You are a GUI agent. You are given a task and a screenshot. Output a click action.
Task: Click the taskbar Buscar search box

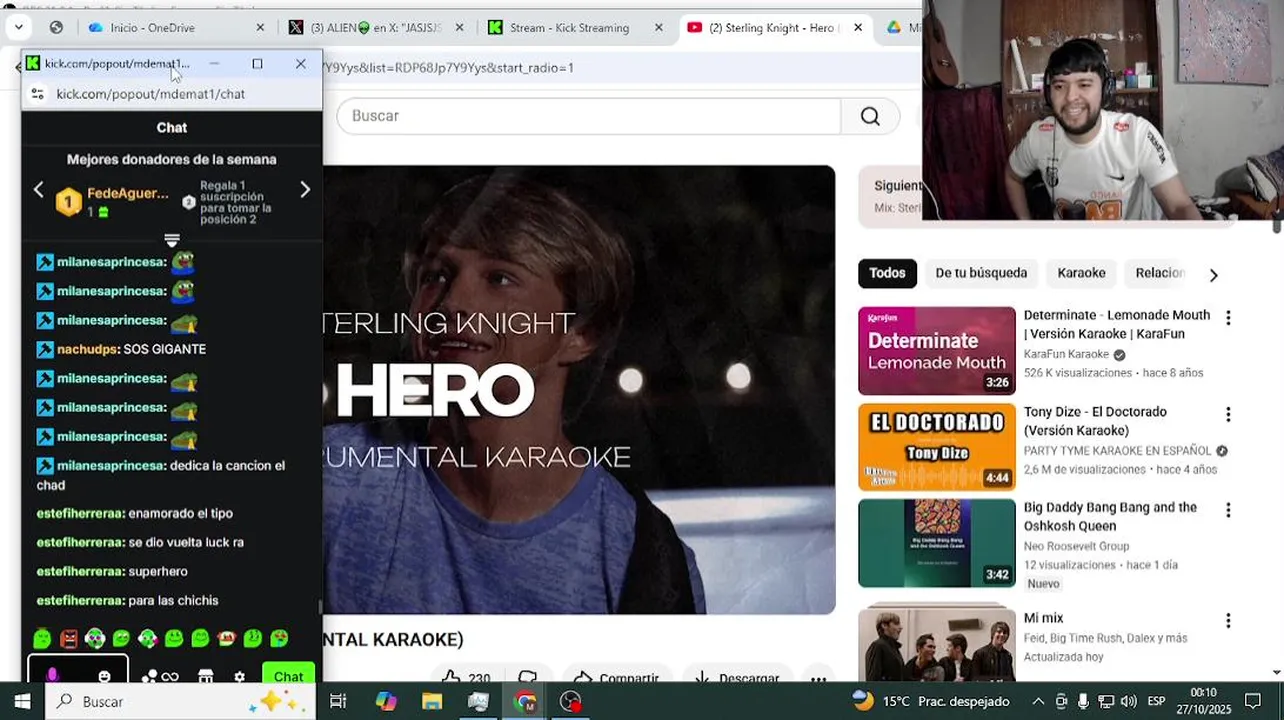pos(180,701)
